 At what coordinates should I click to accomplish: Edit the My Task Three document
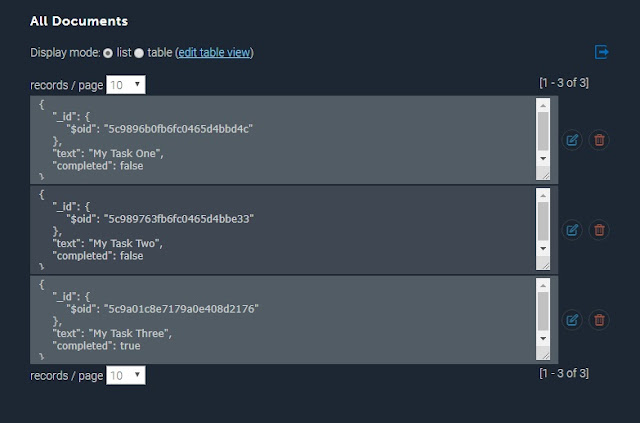pyautogui.click(x=572, y=320)
